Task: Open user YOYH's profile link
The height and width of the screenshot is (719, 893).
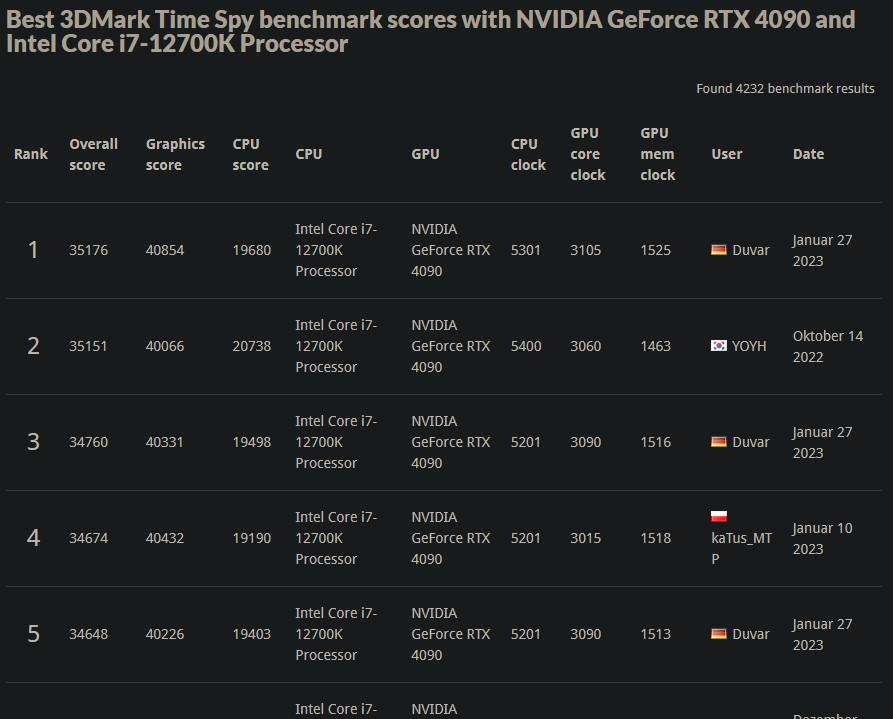Action: [749, 346]
